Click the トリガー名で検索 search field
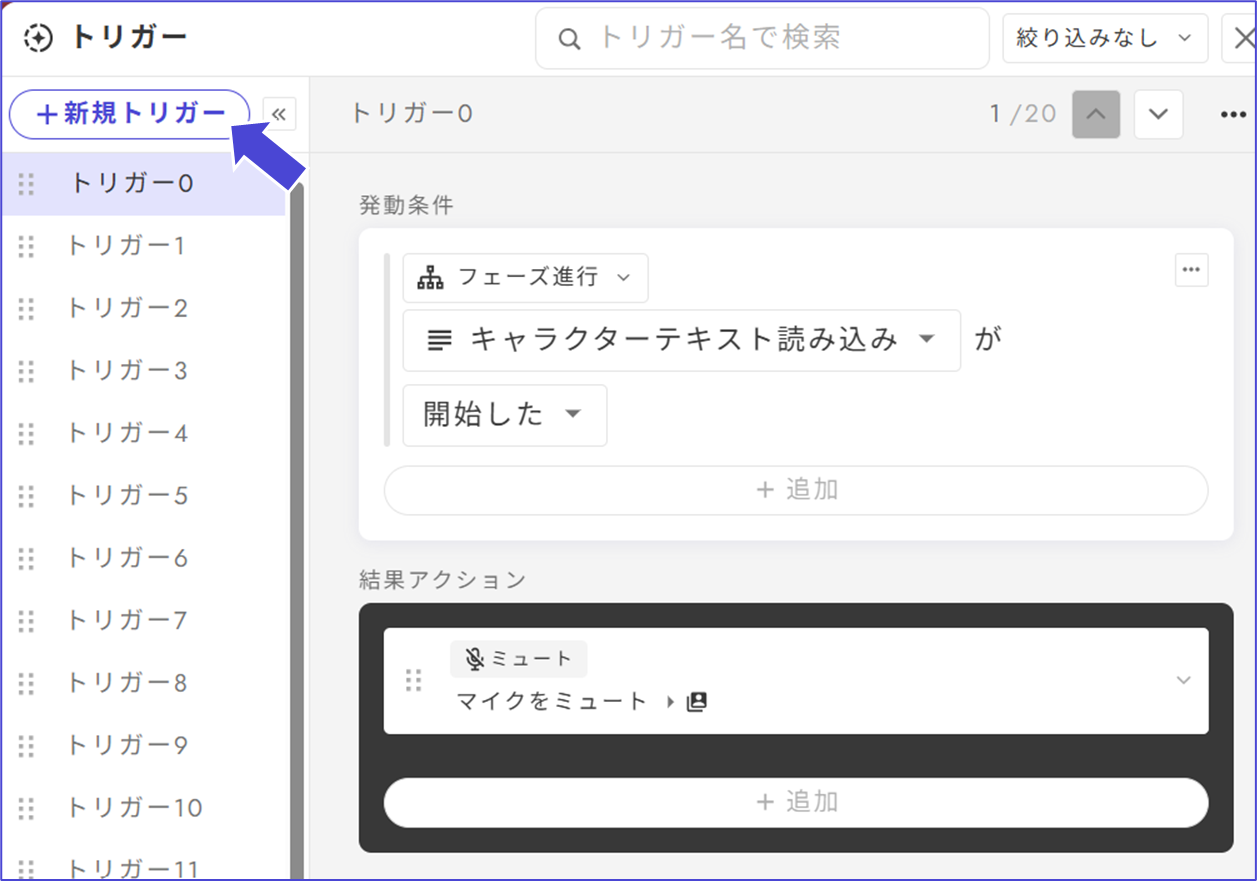This screenshot has height=881, width=1257. point(762,39)
